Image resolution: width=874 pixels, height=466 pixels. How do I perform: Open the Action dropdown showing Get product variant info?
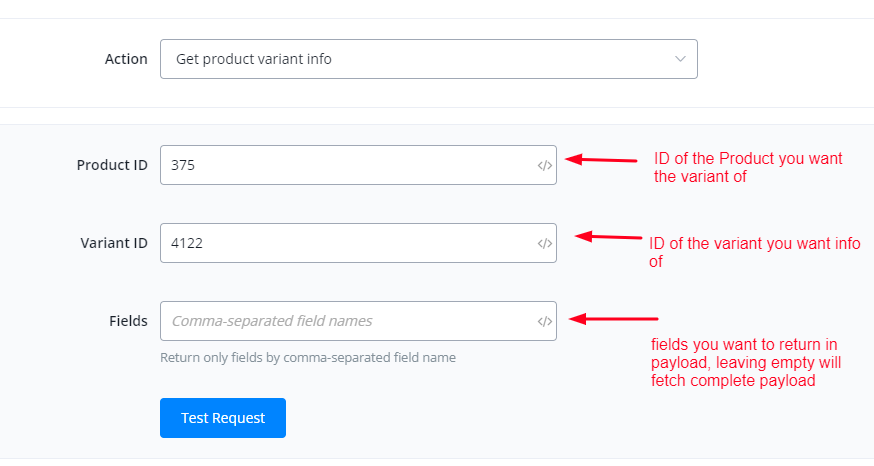click(x=420, y=59)
